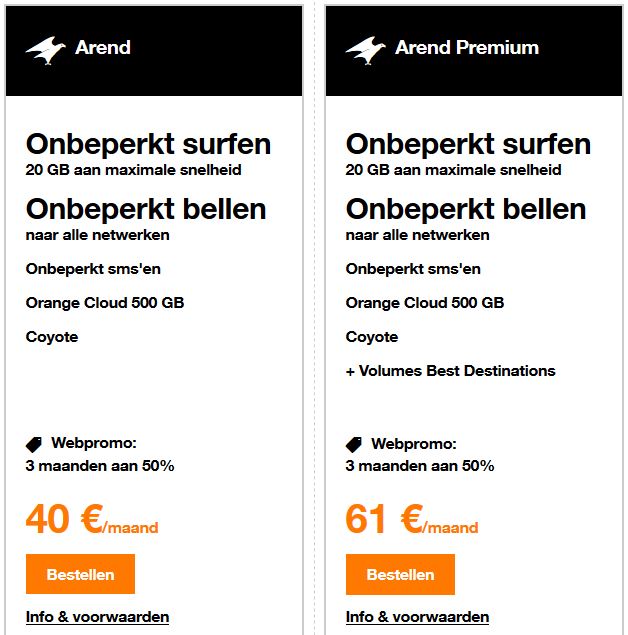This screenshot has height=635, width=628.
Task: Click the eagle logo beside Arend Premium
Action: click(365, 50)
